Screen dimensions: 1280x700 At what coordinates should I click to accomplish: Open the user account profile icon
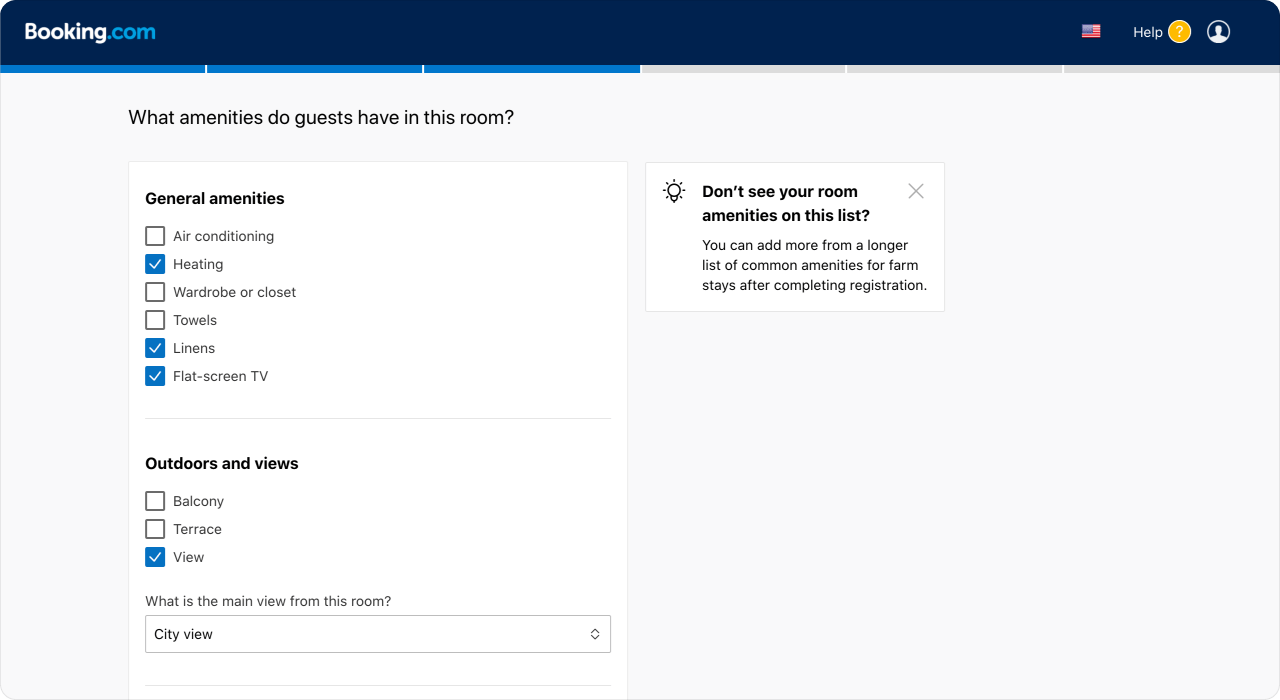click(1218, 31)
